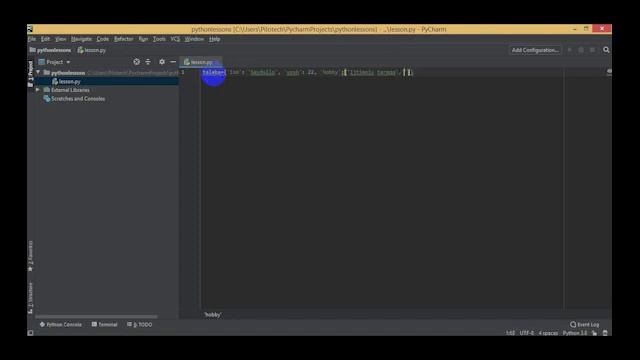The width and height of the screenshot is (640, 360).
Task: Click the 4 spaces indent setting
Action: tap(548, 333)
